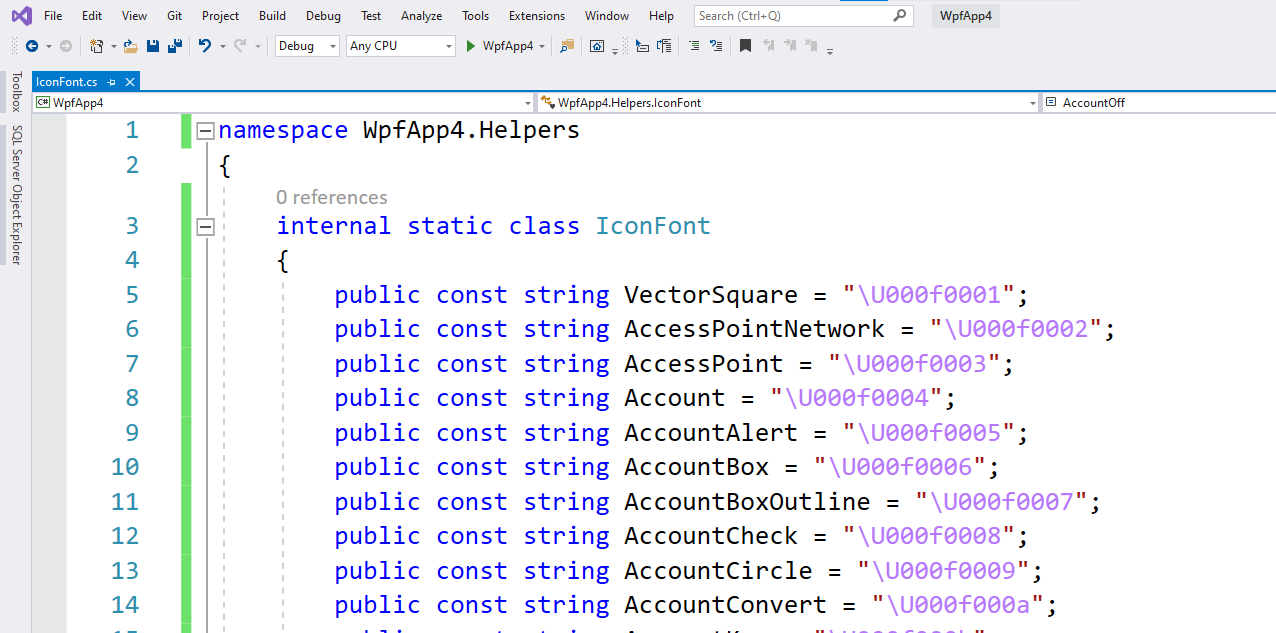Click the AccountBoxOutline constant name
Image resolution: width=1276 pixels, height=633 pixels.
[747, 501]
